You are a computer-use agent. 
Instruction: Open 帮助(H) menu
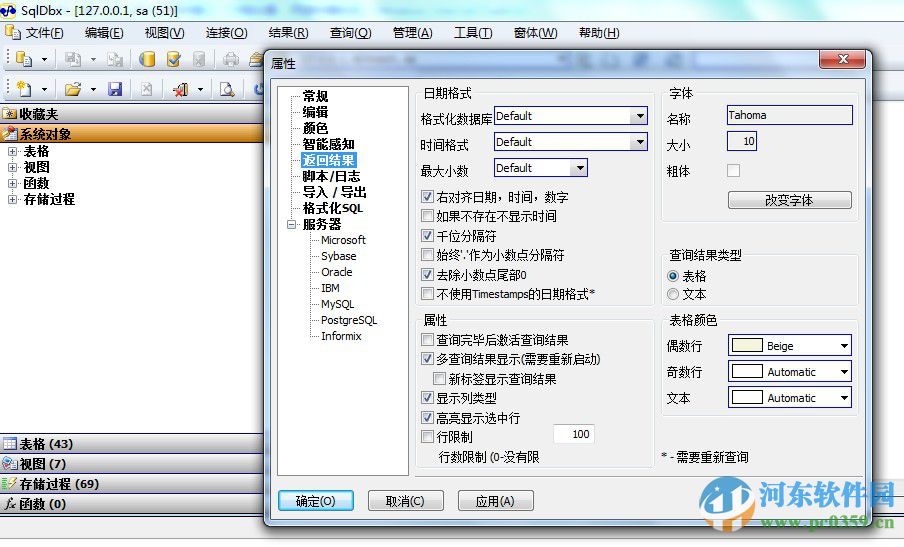pos(599,33)
